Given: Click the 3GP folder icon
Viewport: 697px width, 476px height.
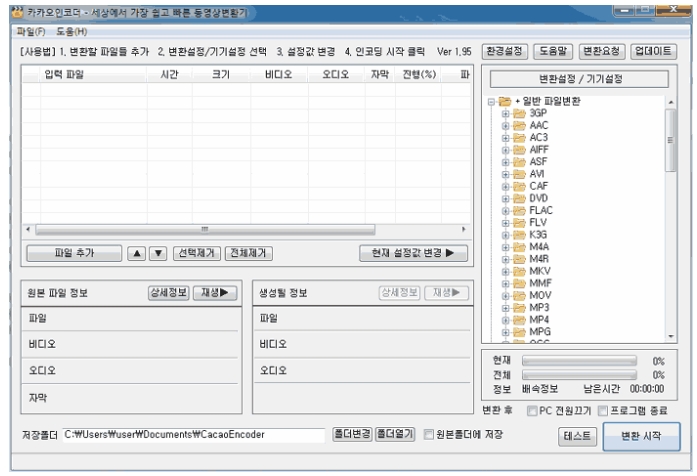Looking at the screenshot, I should tap(519, 113).
